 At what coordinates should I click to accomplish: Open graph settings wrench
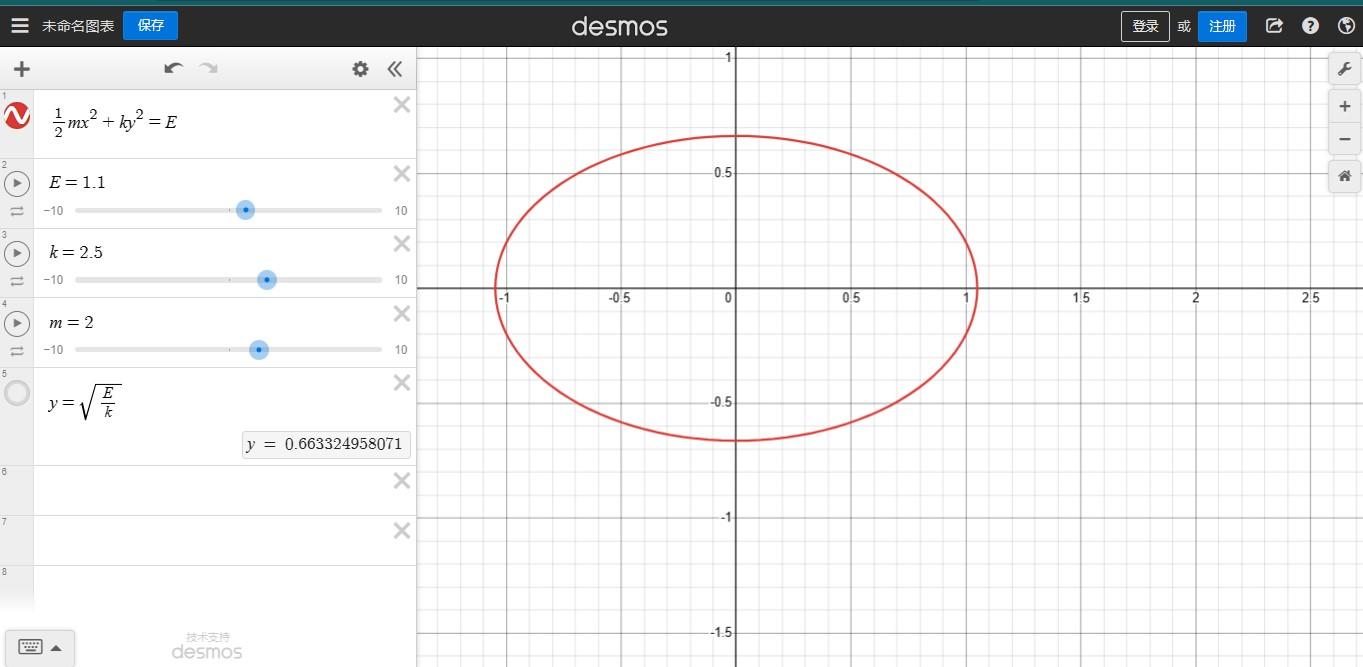pyautogui.click(x=1344, y=69)
